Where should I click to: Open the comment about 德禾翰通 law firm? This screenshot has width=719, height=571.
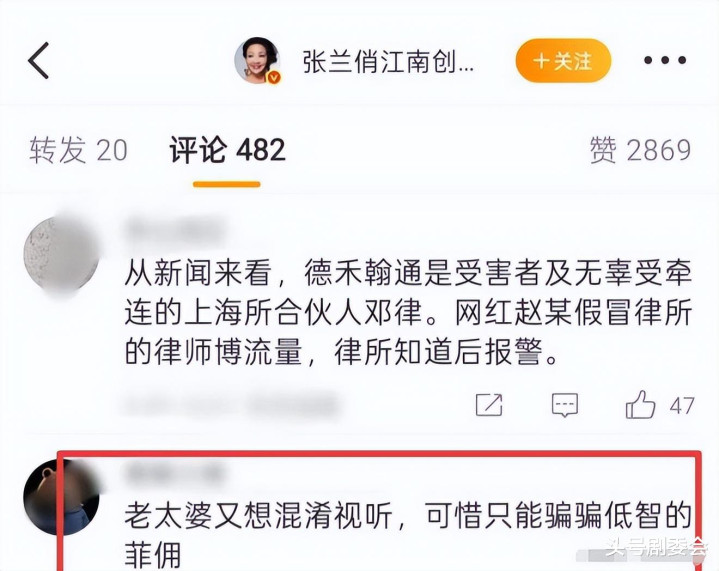click(408, 313)
